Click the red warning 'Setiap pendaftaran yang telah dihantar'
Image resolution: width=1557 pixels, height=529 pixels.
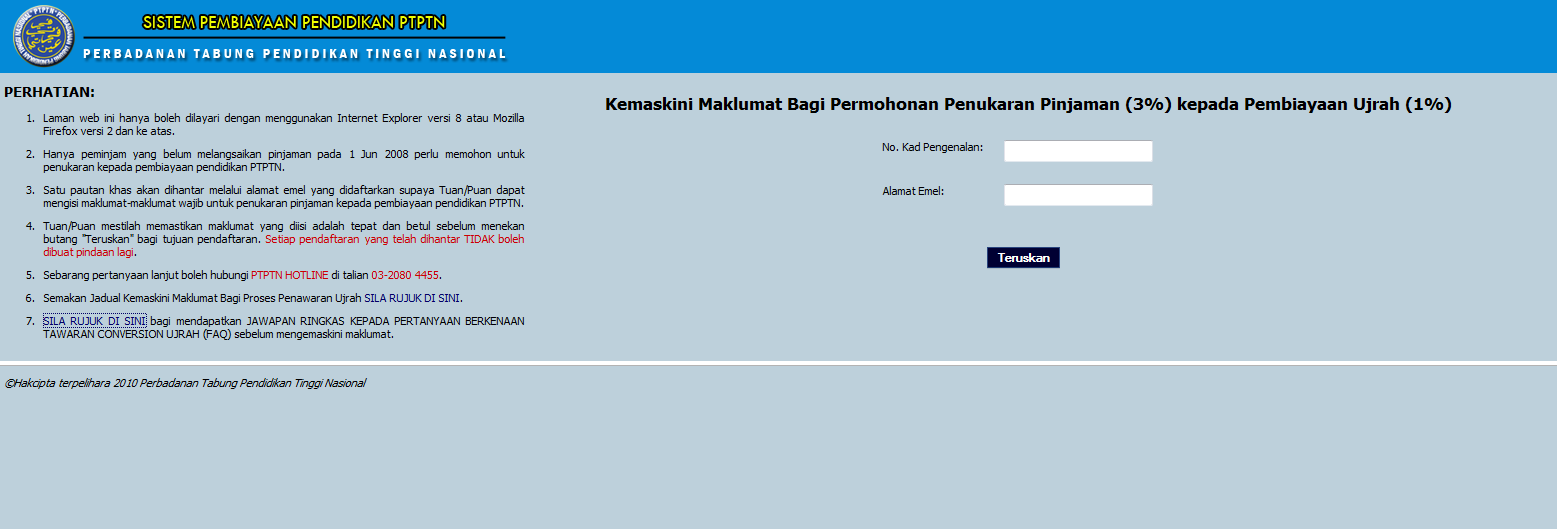pyautogui.click(x=284, y=246)
